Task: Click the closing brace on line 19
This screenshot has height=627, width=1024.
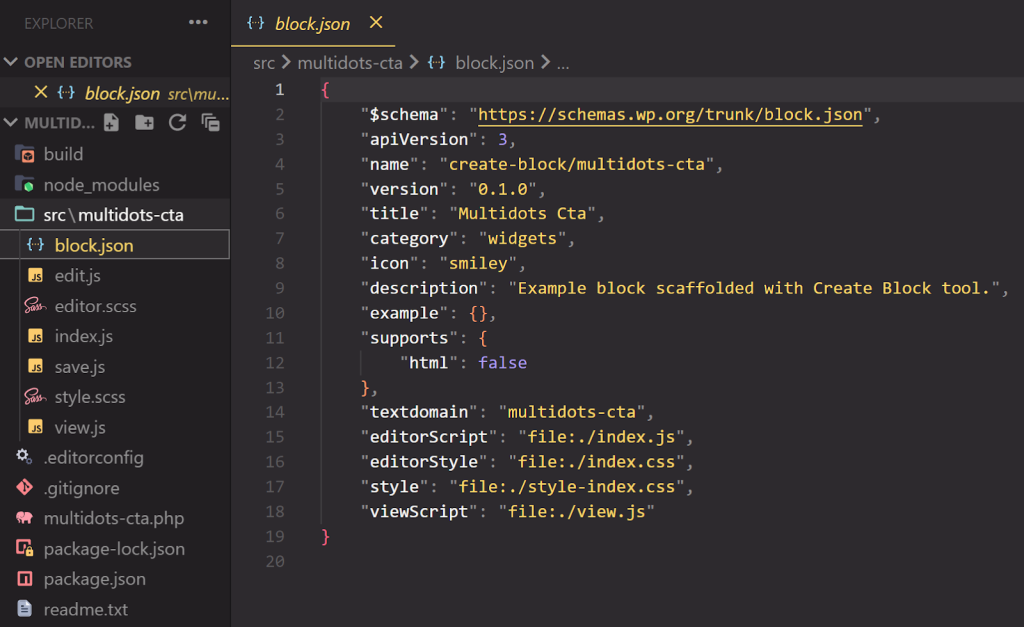Action: click(325, 537)
